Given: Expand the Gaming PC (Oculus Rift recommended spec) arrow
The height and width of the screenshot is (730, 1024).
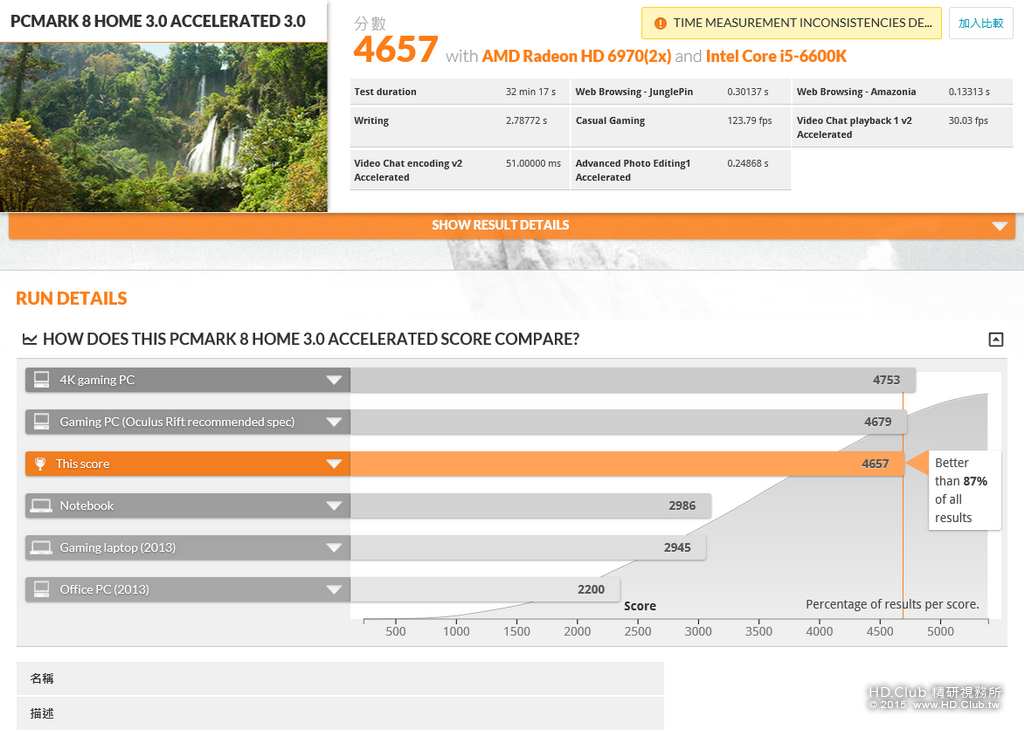Looking at the screenshot, I should tap(334, 422).
